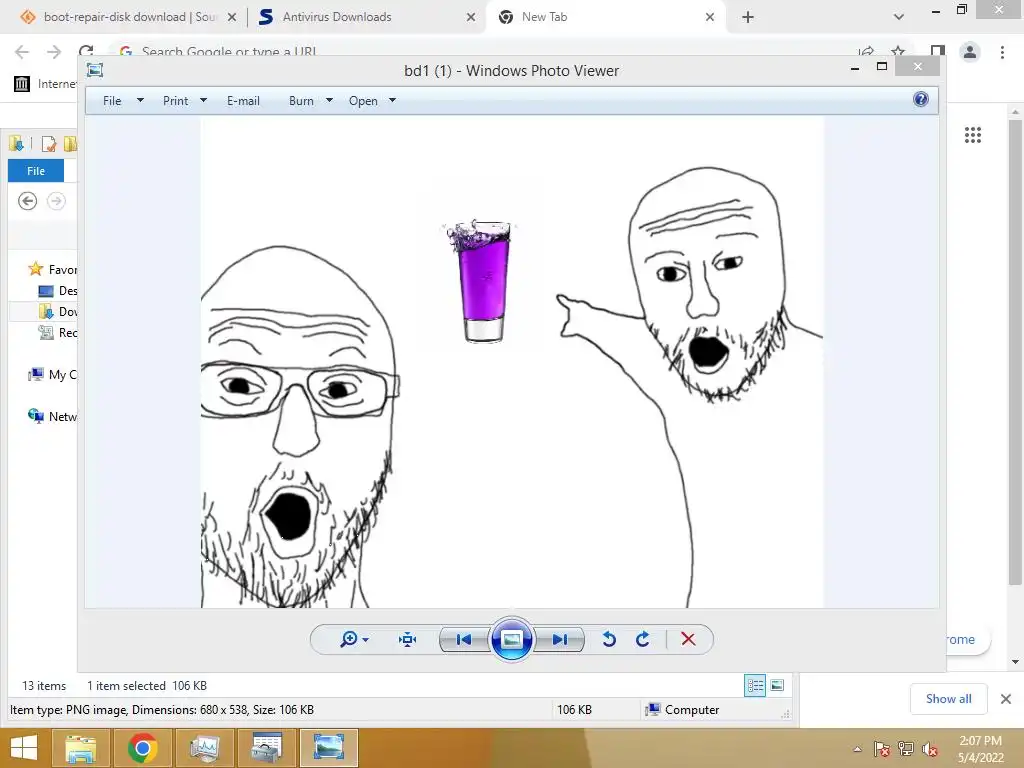
Task: Bookmark page with star icon
Action: [x=898, y=51]
